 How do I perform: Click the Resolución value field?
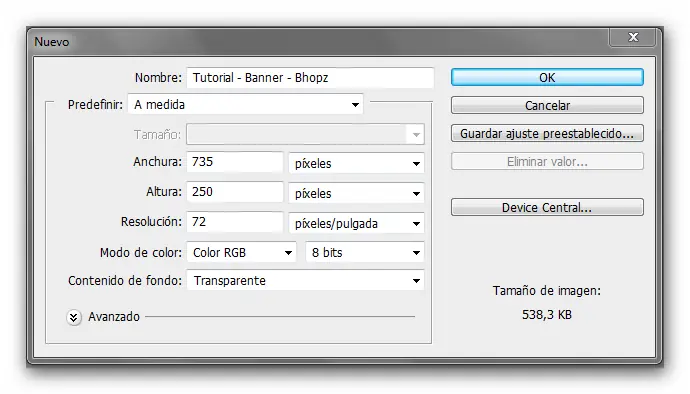(x=235, y=222)
